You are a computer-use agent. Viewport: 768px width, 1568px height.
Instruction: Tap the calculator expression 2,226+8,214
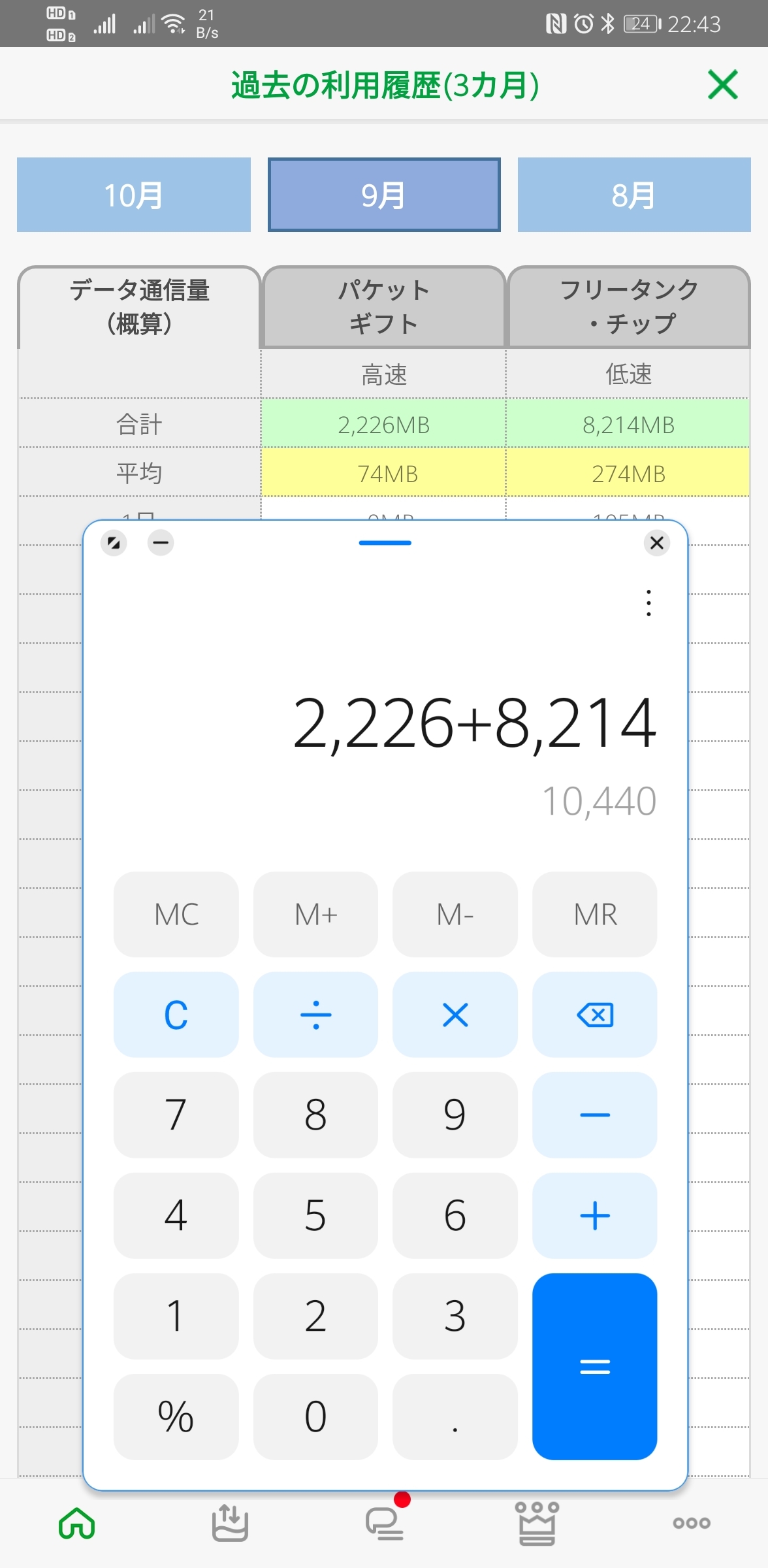474,723
